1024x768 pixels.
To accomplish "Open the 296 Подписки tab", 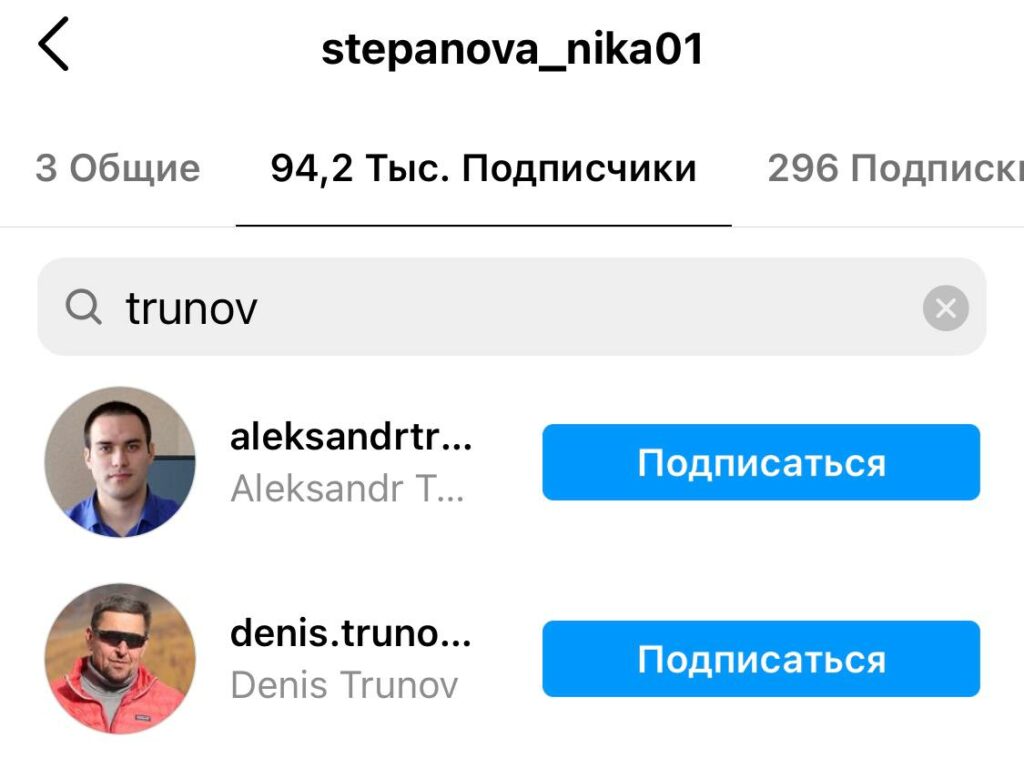I will [x=895, y=168].
